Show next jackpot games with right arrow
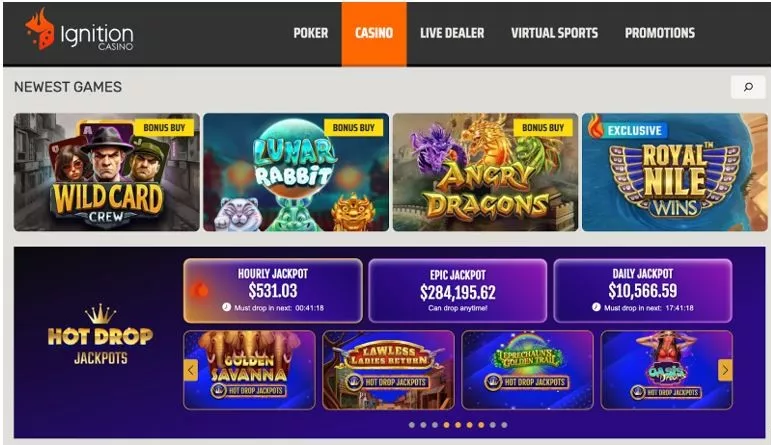The width and height of the screenshot is (771, 445). [725, 370]
